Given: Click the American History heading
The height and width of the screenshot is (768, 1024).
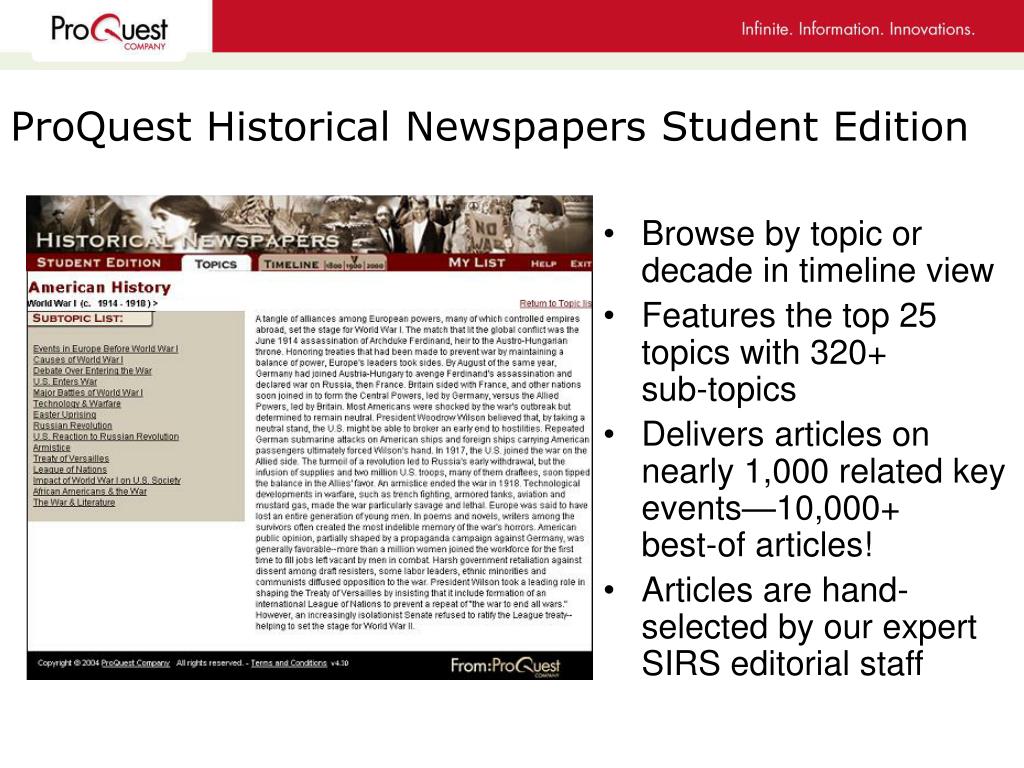Looking at the screenshot, I should pos(99,287).
